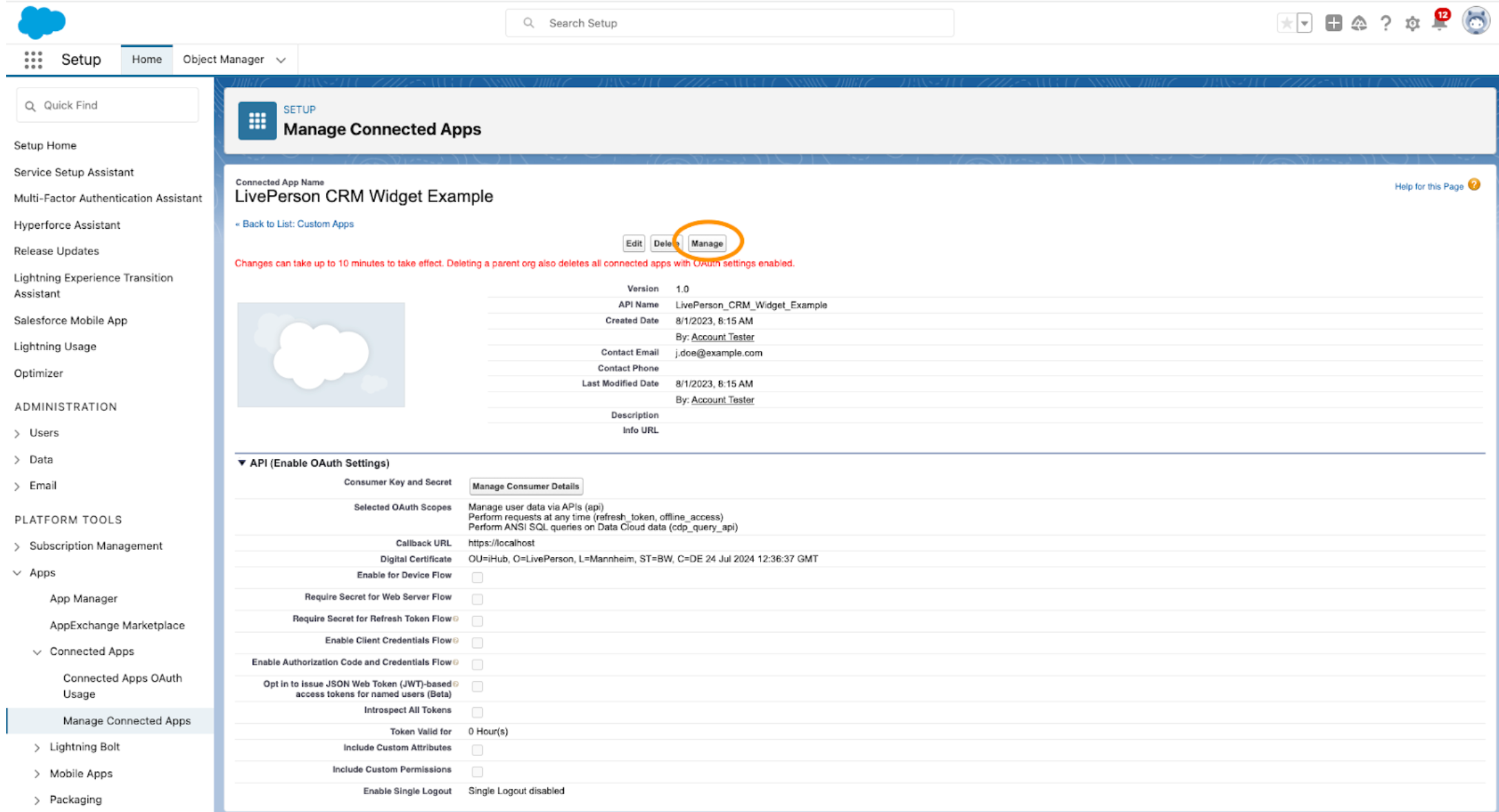Image resolution: width=1499 pixels, height=812 pixels.
Task: Collapse the Connected Apps subtree
Action: (37, 652)
